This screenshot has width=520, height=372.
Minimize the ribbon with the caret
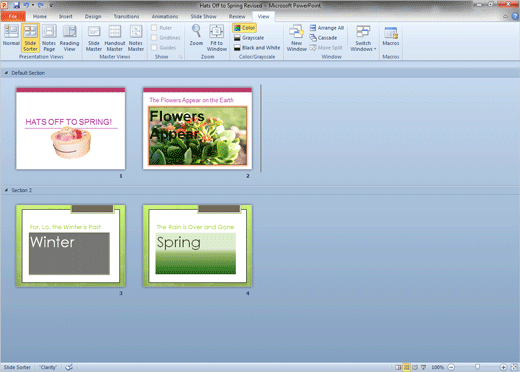tap(506, 16)
